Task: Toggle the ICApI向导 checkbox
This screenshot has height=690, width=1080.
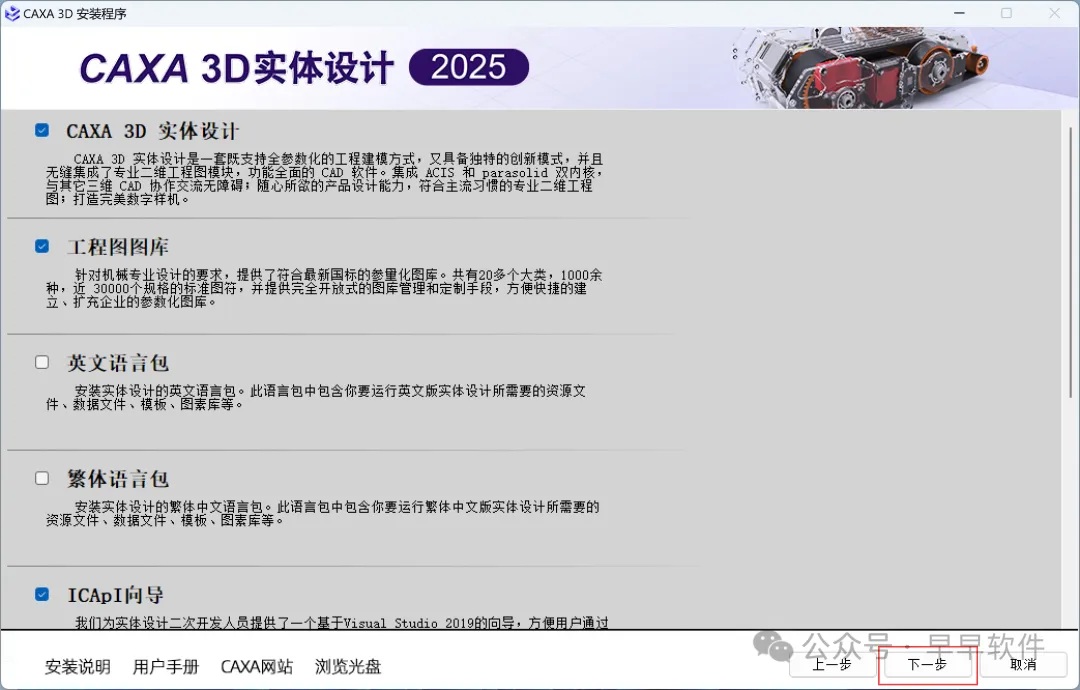Action: coord(42,594)
